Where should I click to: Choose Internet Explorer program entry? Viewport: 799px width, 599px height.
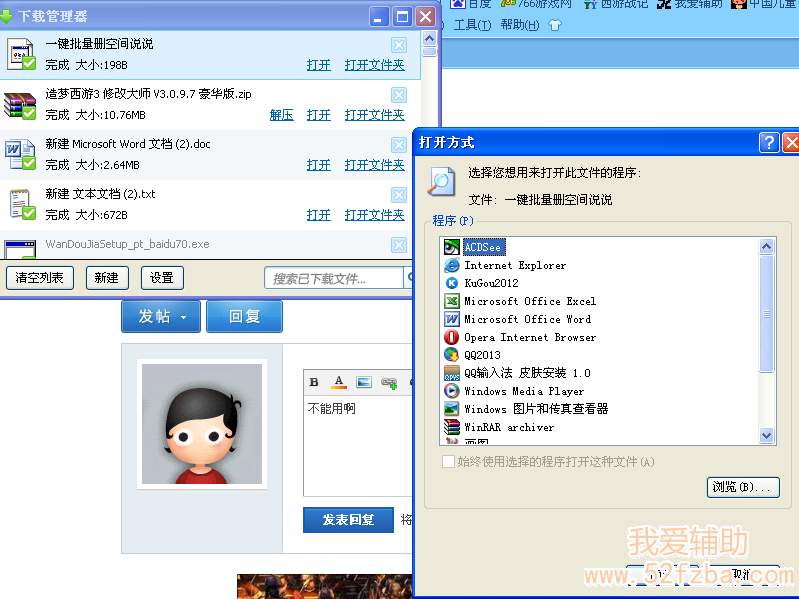coord(515,265)
